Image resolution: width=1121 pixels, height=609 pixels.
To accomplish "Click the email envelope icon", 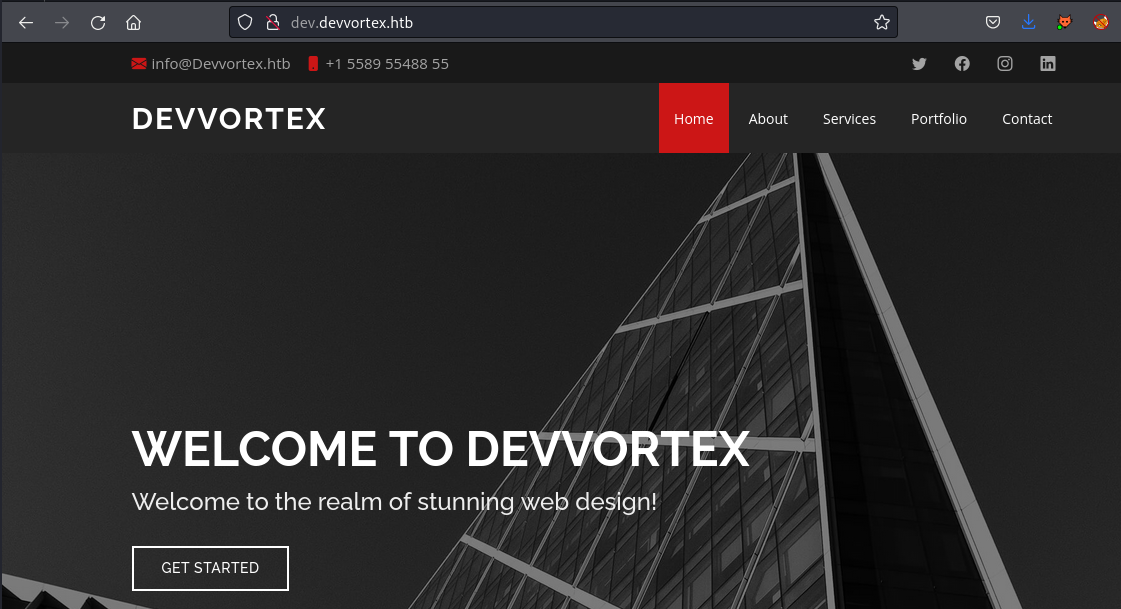I will click(x=138, y=63).
